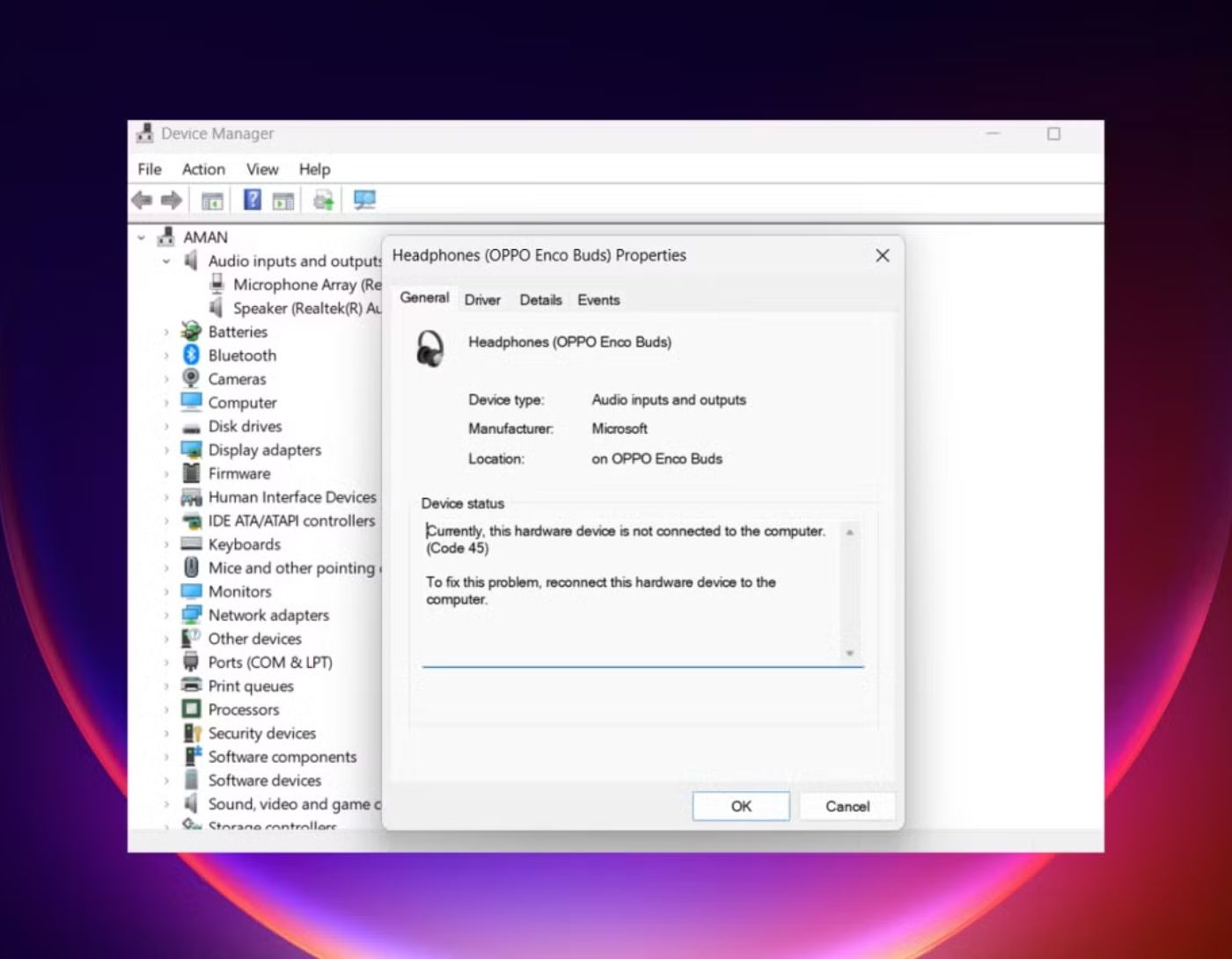Screen dimensions: 1232x959
Task: Click the Software components icon
Action: (x=191, y=757)
